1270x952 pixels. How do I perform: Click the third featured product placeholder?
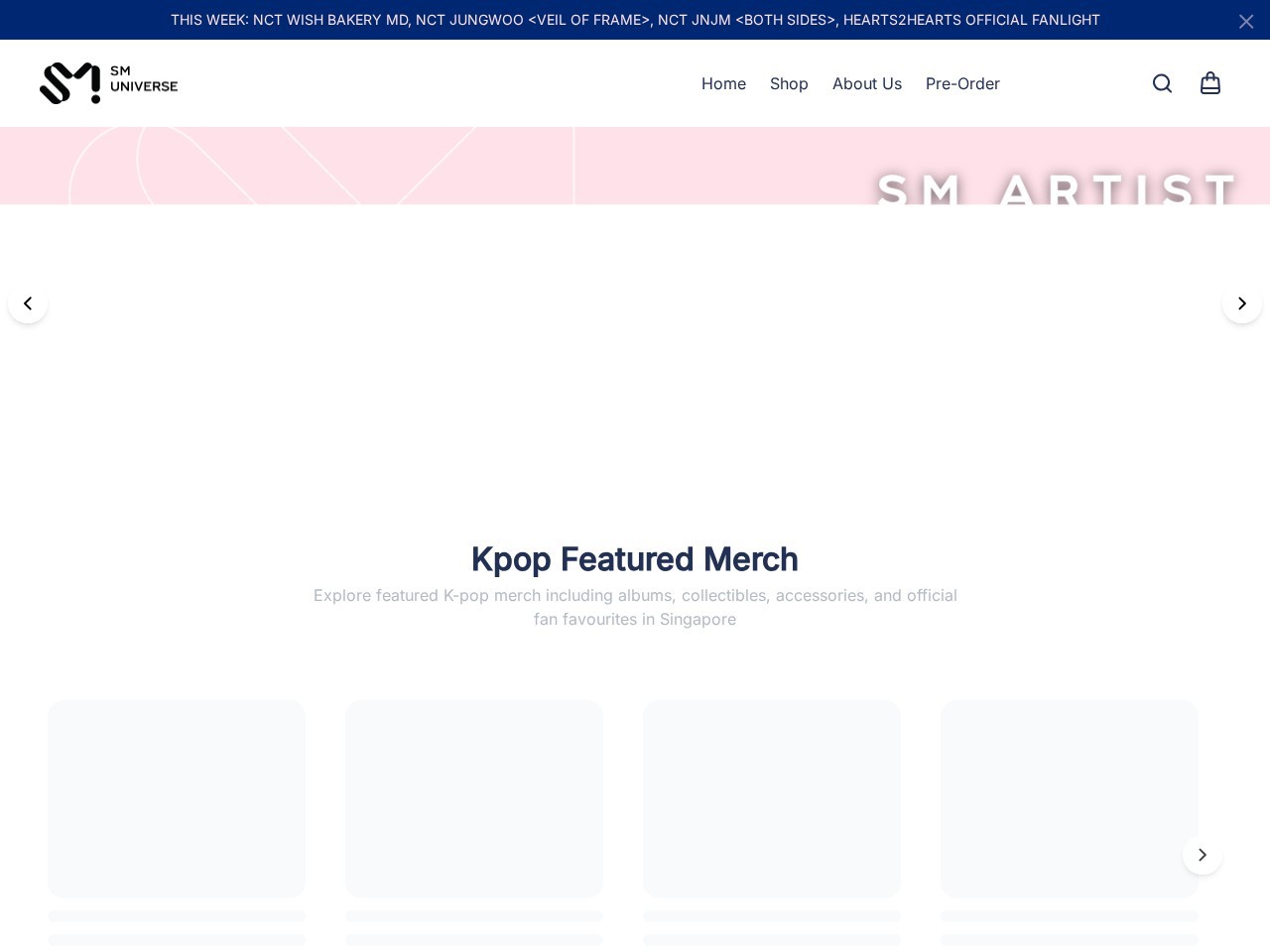[772, 798]
